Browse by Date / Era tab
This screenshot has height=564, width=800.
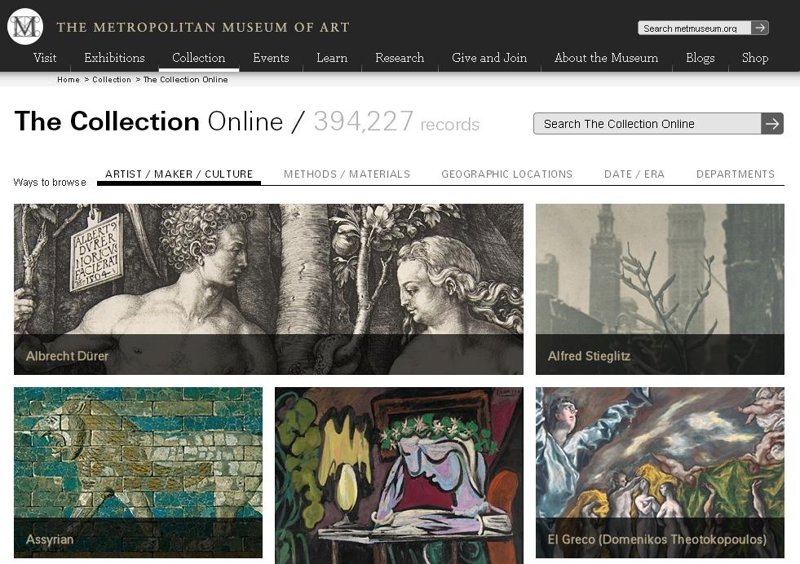[x=634, y=174]
